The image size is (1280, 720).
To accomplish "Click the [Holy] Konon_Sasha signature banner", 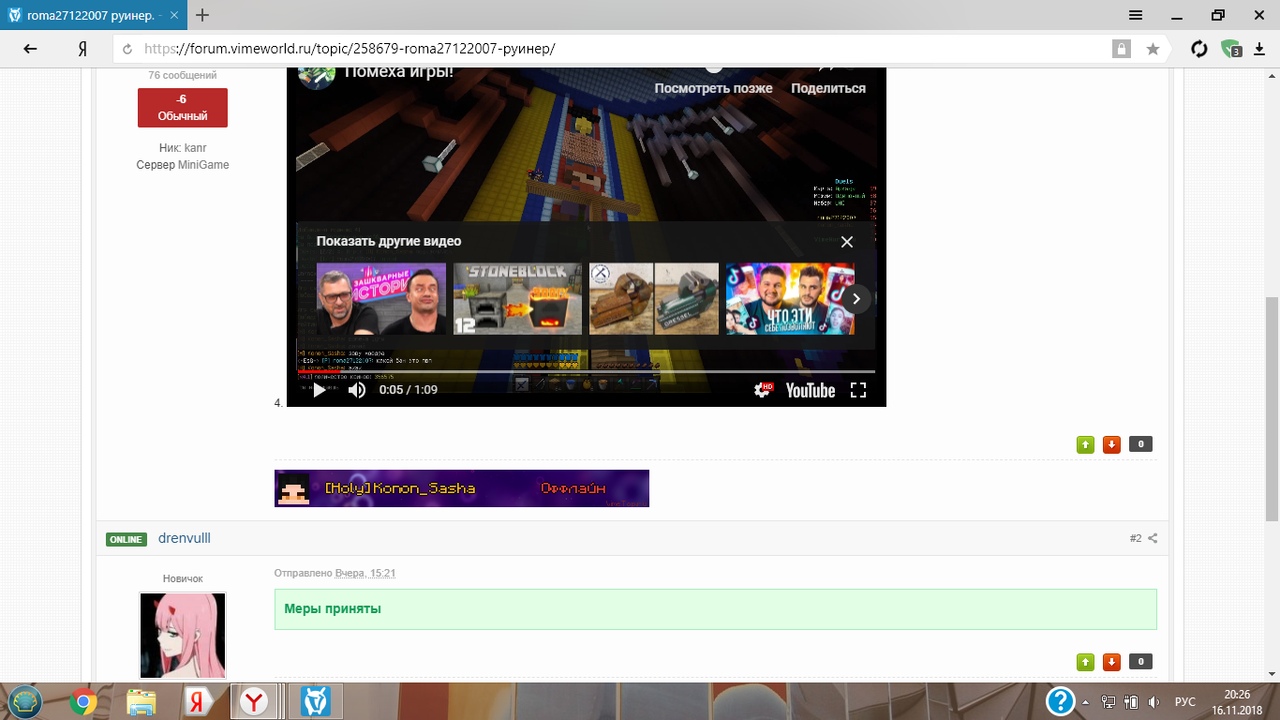I will [x=462, y=488].
